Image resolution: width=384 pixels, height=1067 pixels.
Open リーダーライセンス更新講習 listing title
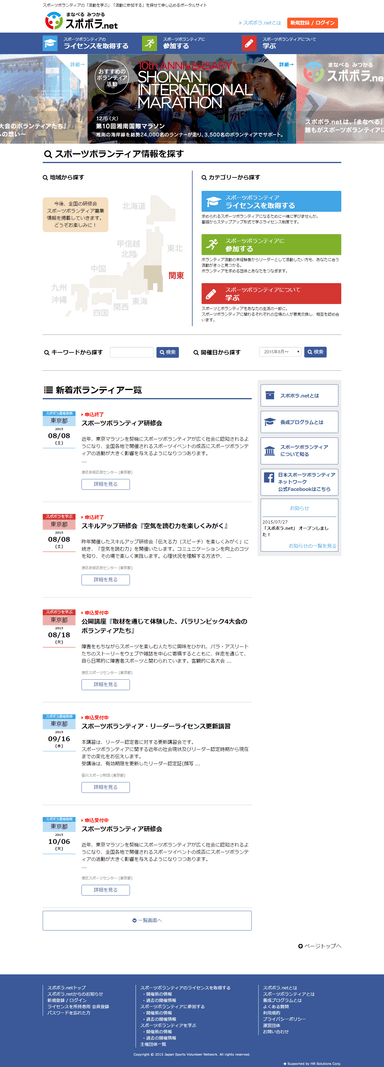[x=156, y=726]
